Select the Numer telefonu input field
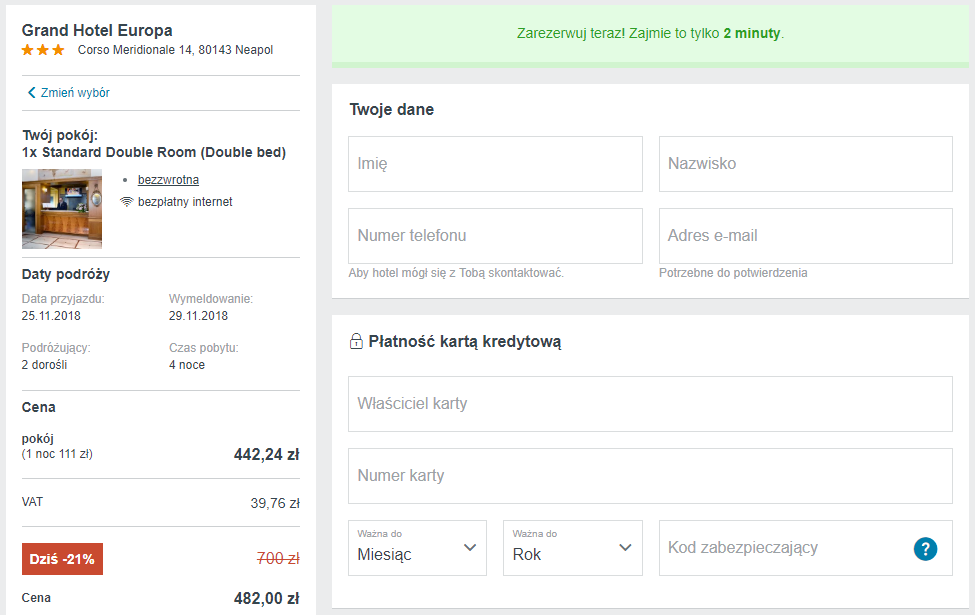The image size is (975, 615). [x=495, y=236]
